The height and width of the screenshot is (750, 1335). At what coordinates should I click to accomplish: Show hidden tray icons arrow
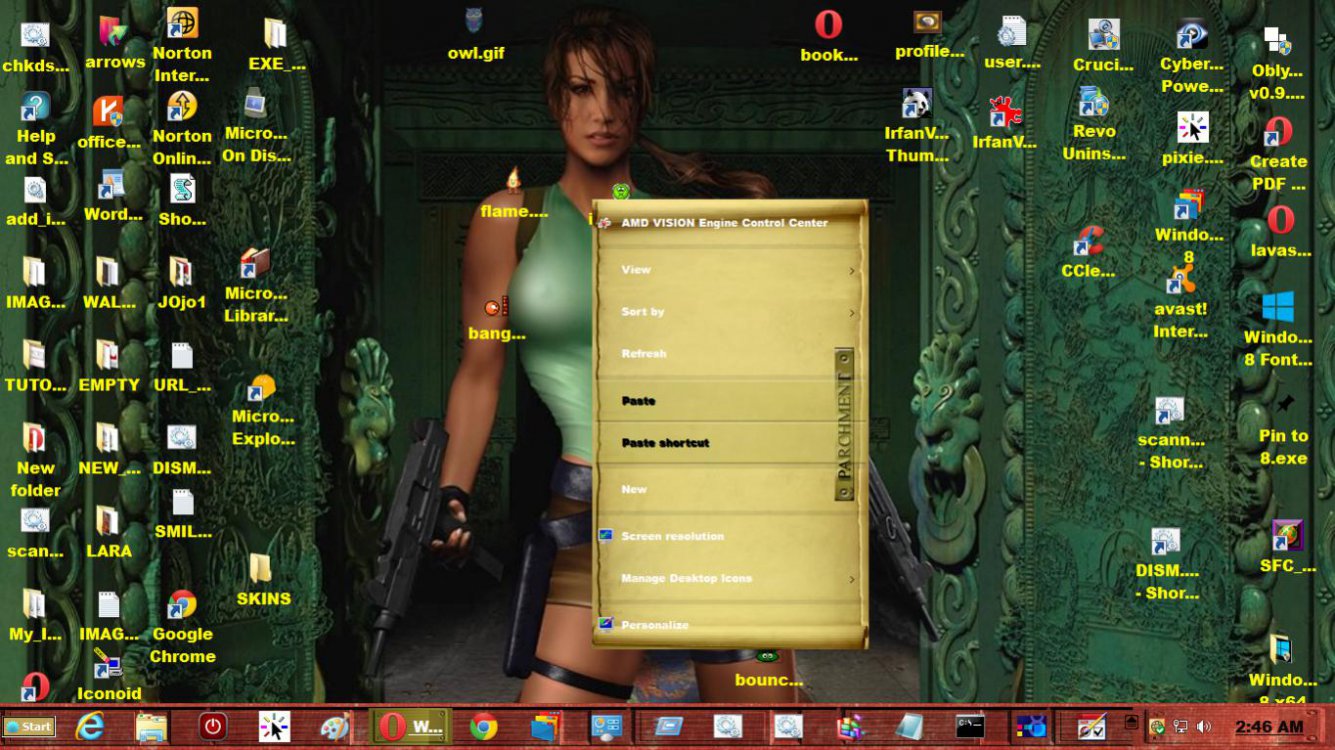pyautogui.click(x=1131, y=720)
